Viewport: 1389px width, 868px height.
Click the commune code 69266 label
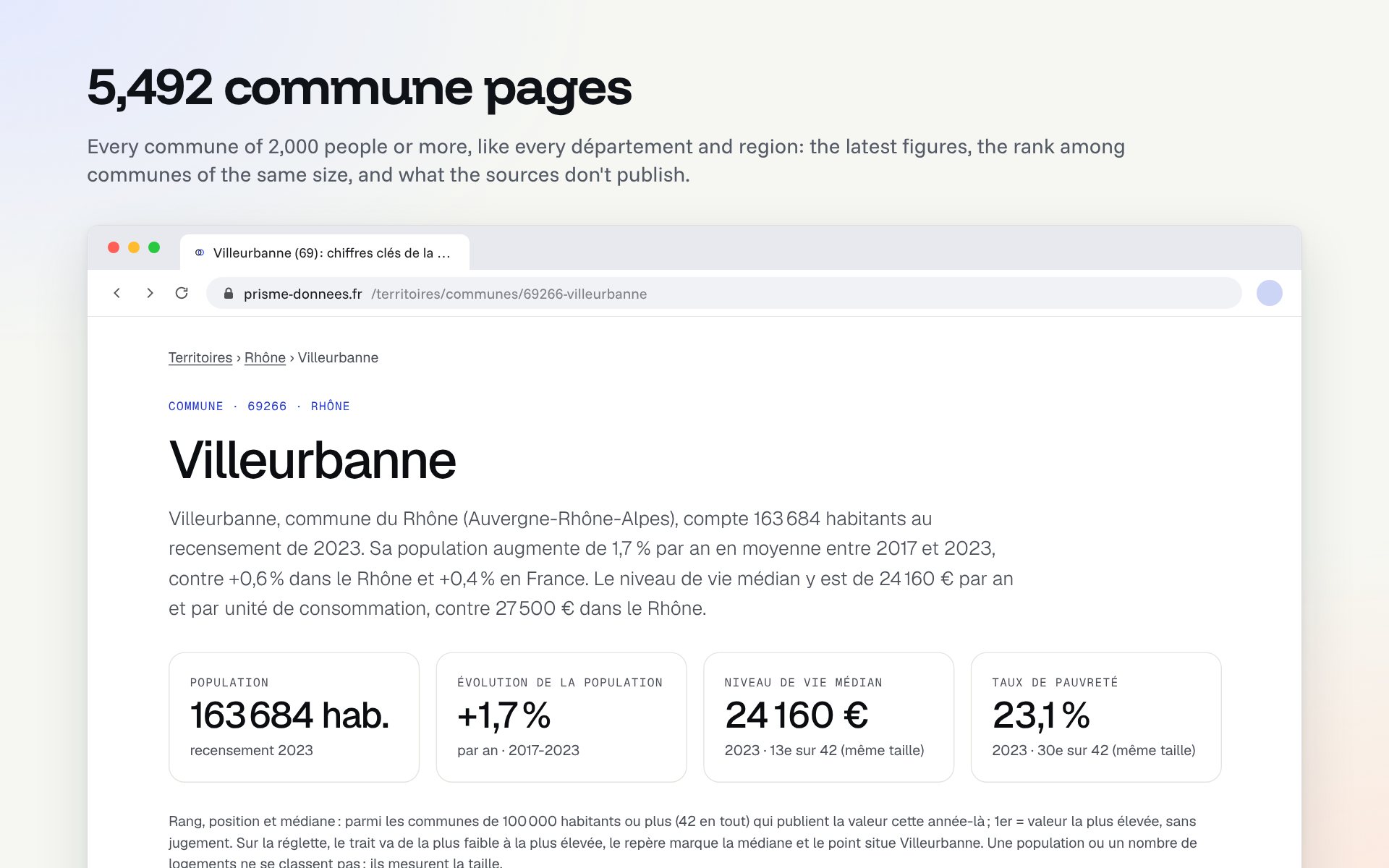click(x=267, y=407)
